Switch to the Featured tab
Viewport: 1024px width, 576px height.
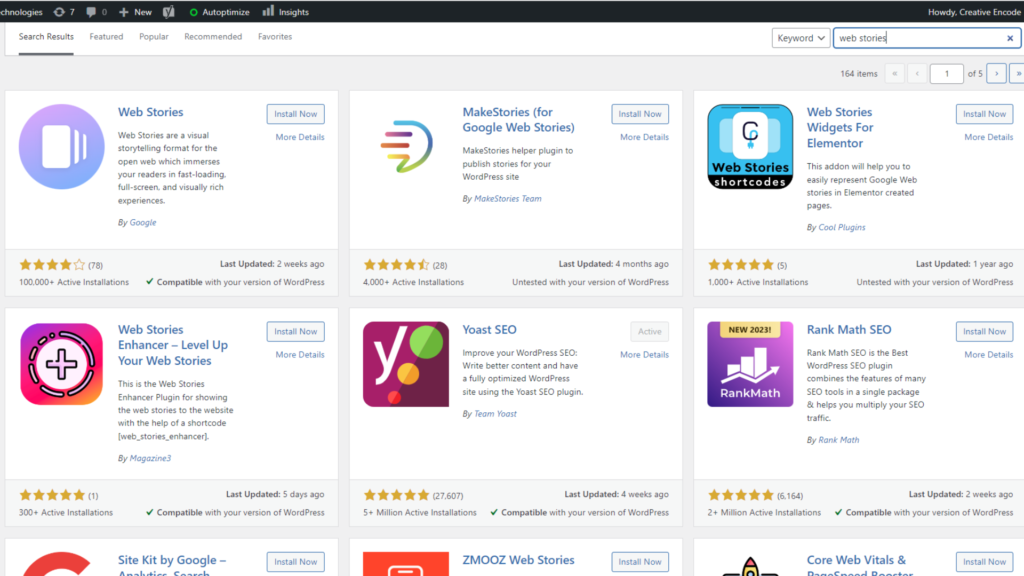(x=106, y=37)
